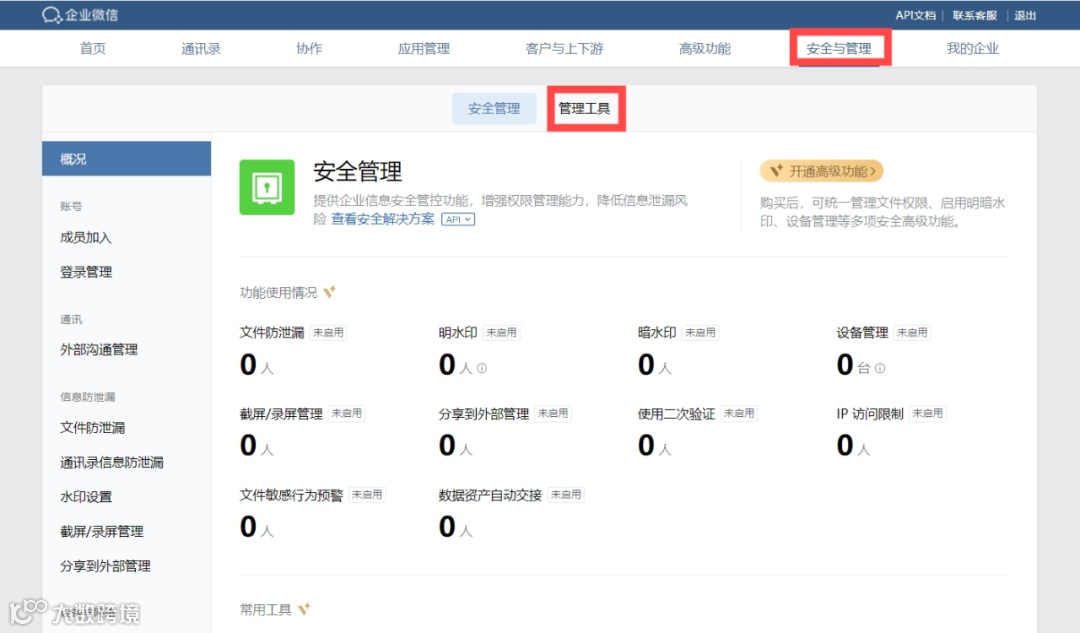1080x633 pixels.
Task: Click 未启用 tag beside 使用二次验证
Action: pos(739,414)
